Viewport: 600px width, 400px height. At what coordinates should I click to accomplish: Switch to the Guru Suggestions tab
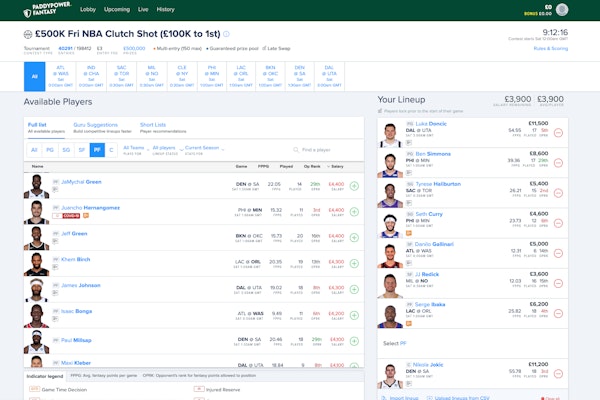point(102,128)
